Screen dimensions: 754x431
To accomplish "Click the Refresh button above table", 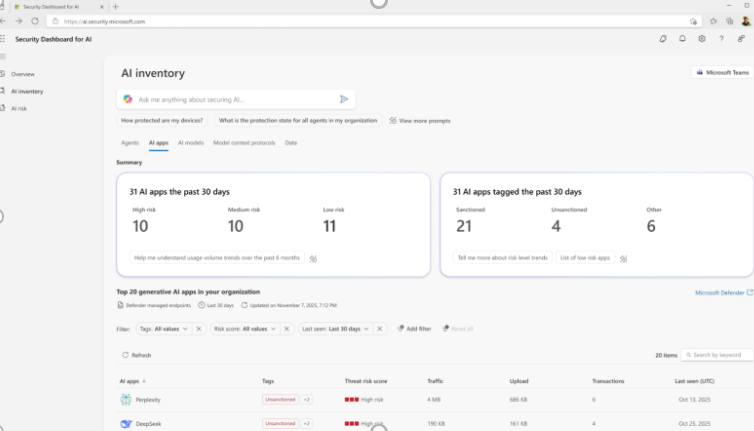I will [x=137, y=355].
